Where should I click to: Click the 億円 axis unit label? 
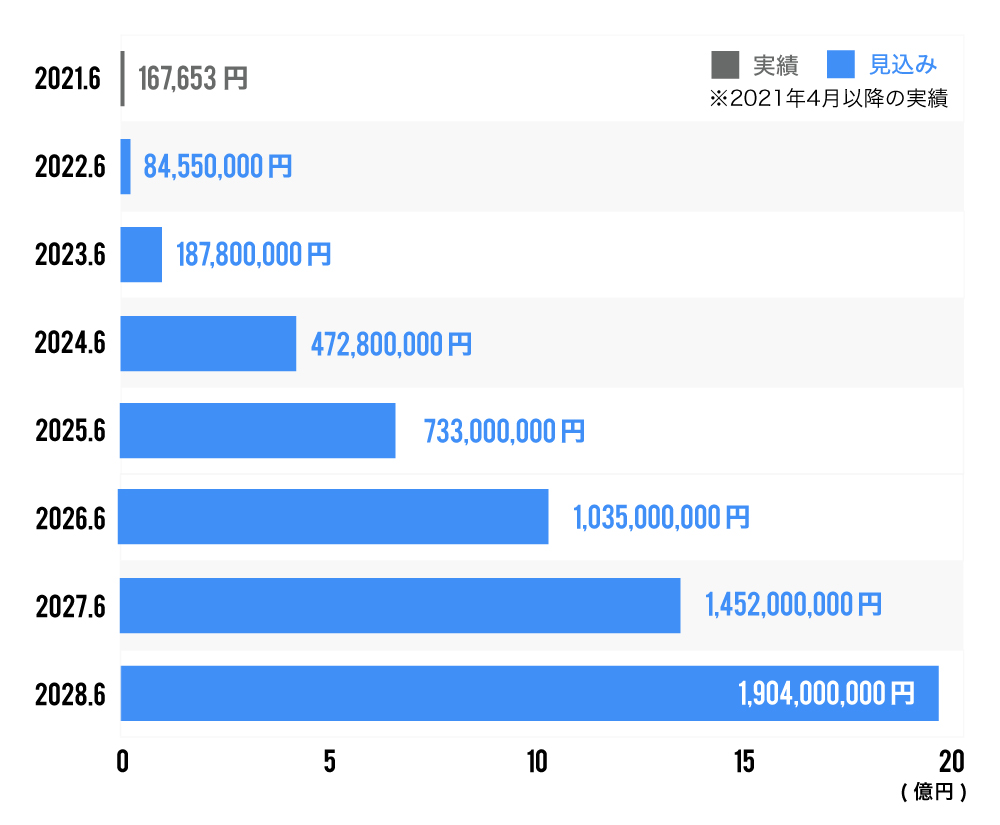click(933, 793)
